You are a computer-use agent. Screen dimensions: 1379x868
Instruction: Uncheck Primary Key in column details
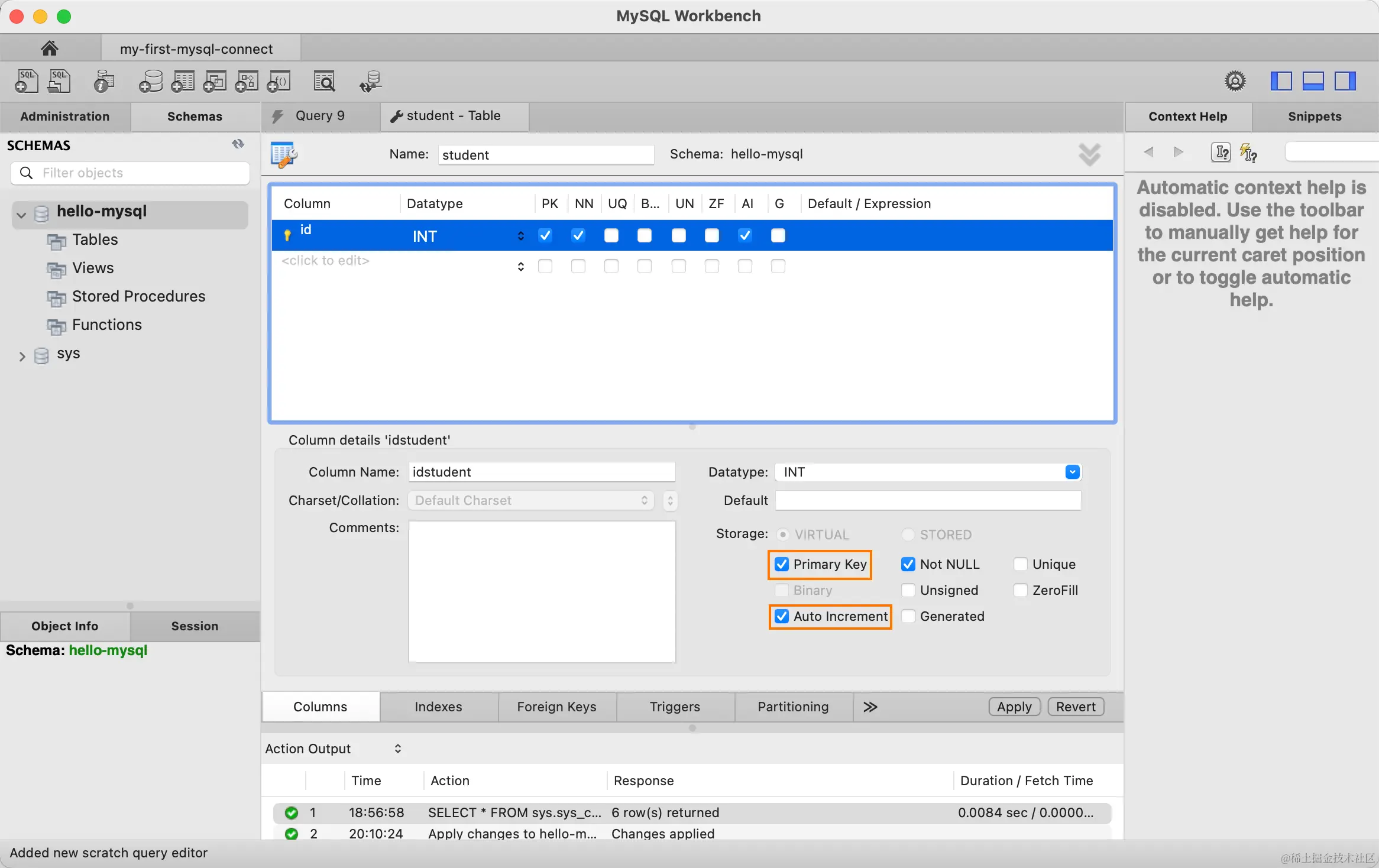pyautogui.click(x=782, y=564)
